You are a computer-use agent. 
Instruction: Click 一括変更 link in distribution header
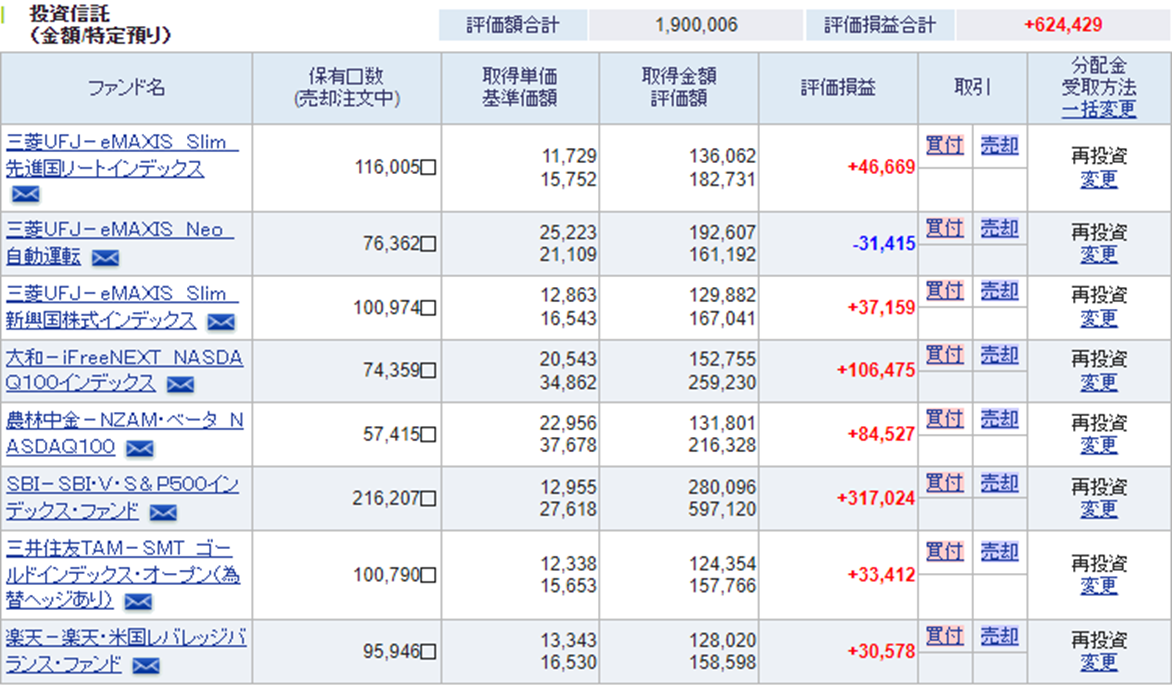(1098, 109)
